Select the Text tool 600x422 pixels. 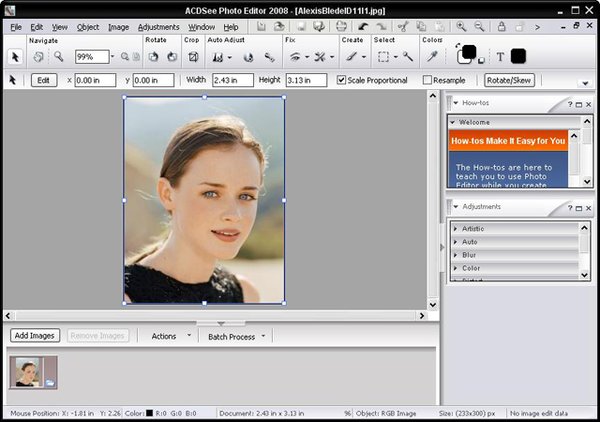pos(500,57)
